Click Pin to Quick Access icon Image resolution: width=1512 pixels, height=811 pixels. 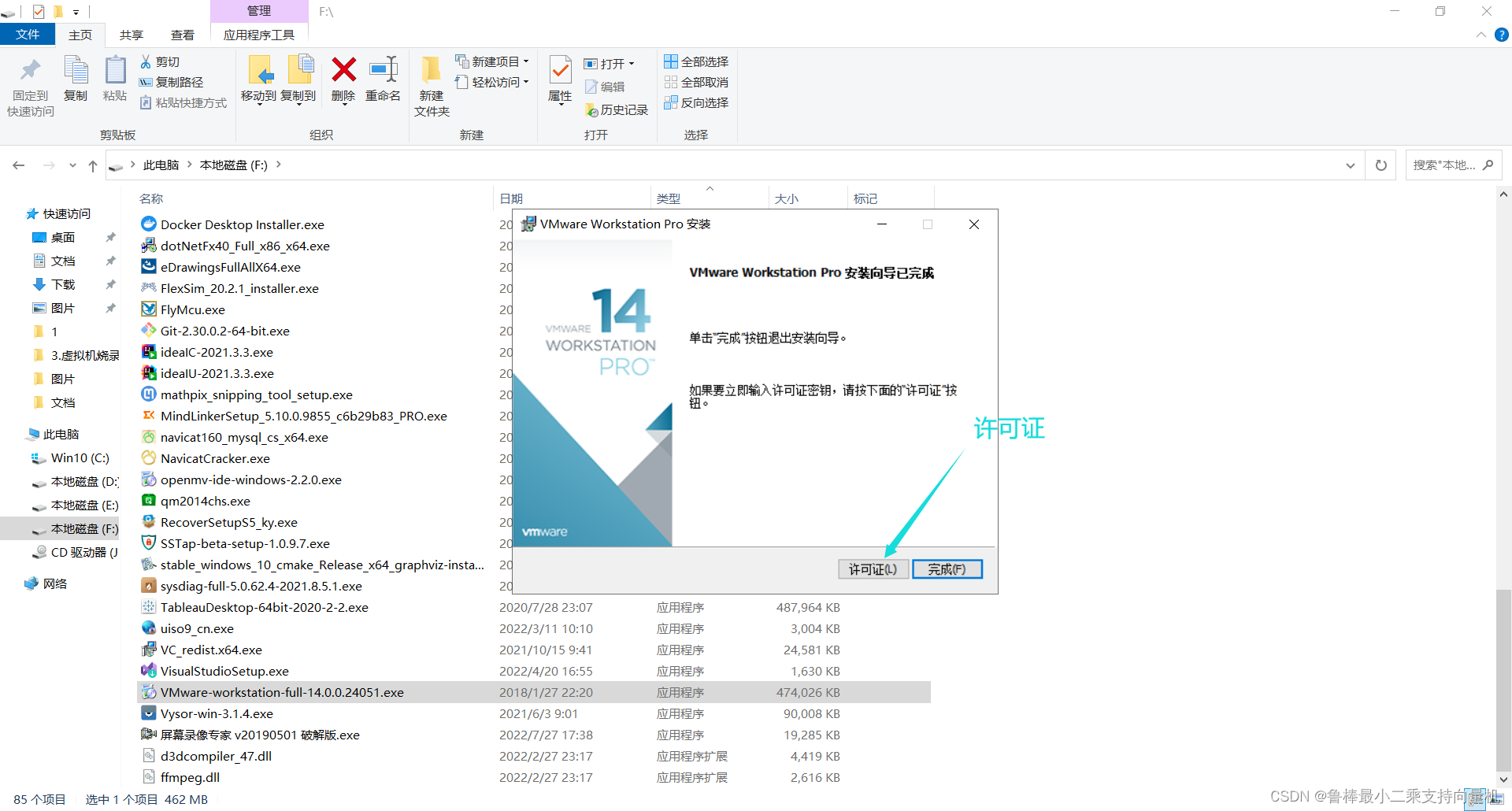(x=31, y=70)
